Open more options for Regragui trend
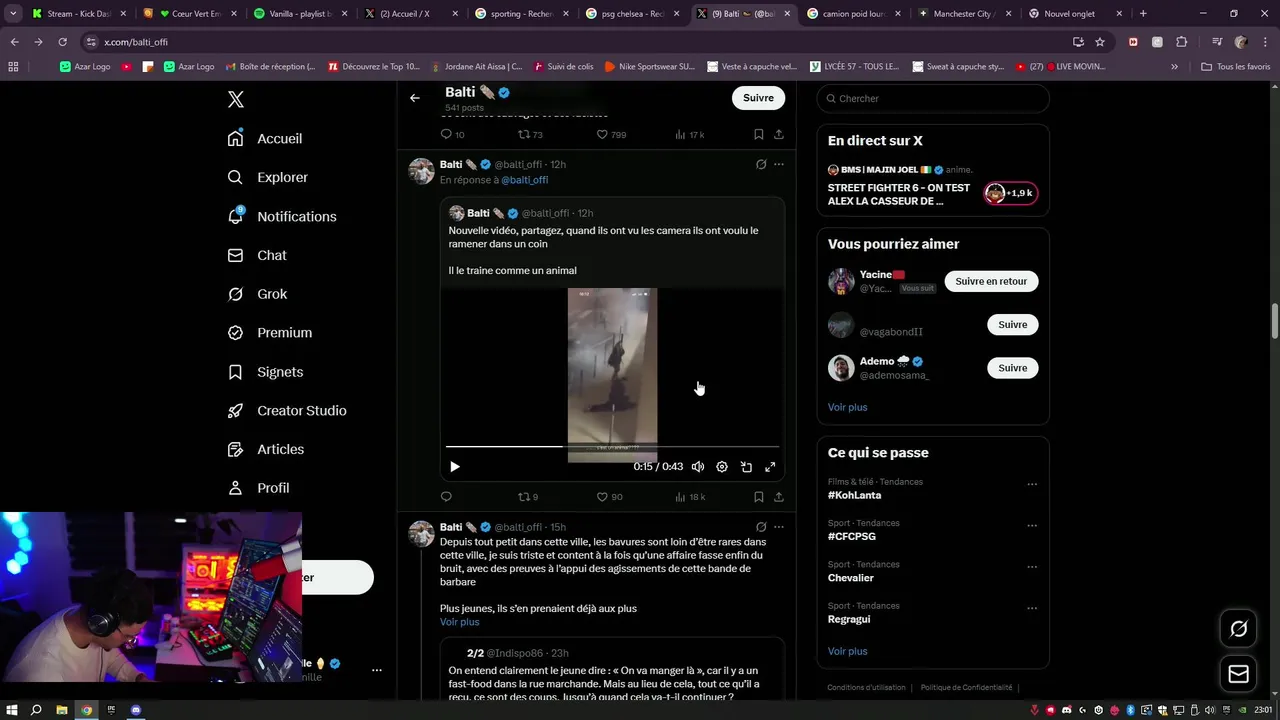The height and width of the screenshot is (720, 1280). coord(1032,608)
